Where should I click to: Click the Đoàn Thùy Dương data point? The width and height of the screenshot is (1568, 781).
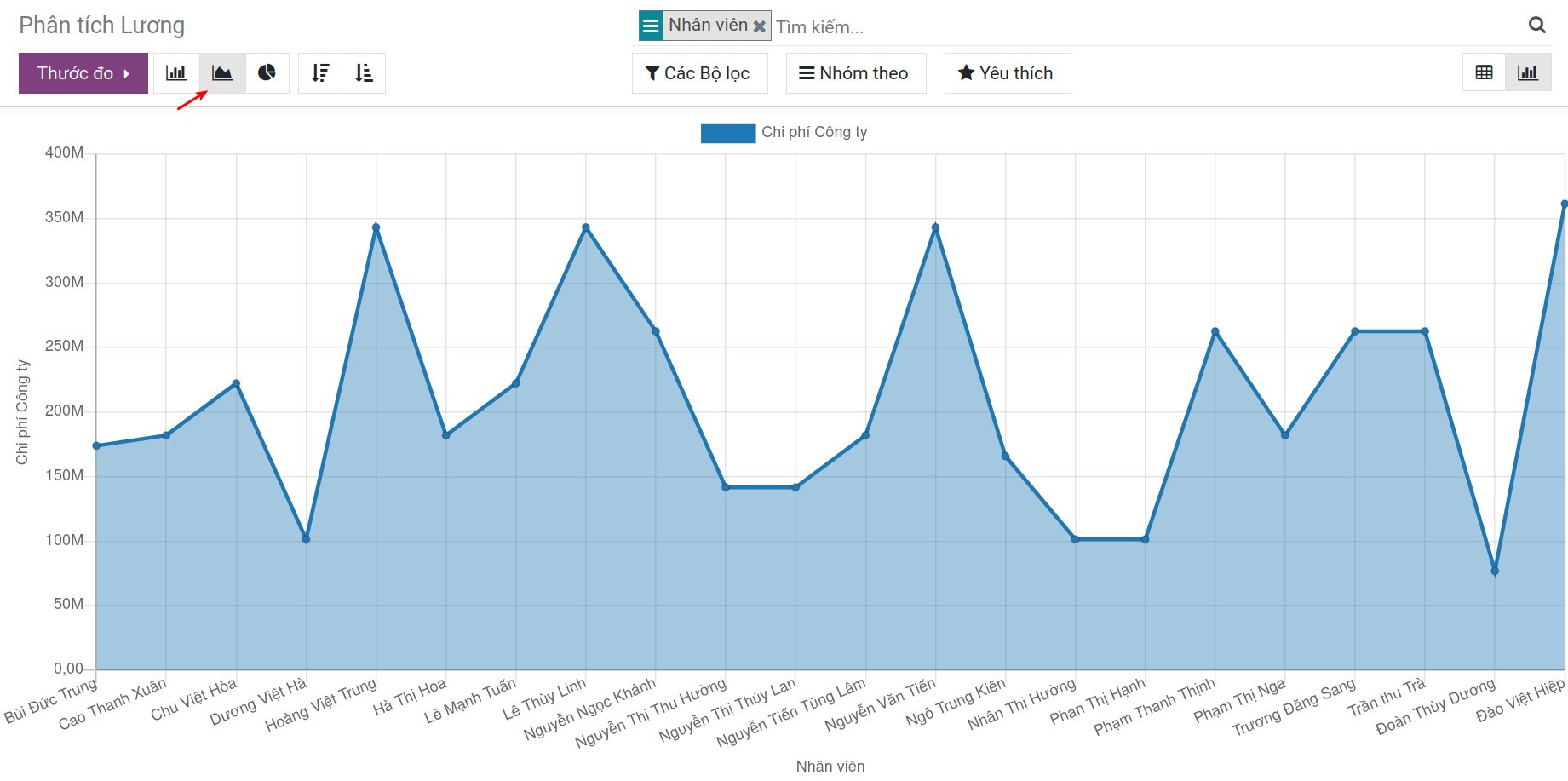(1495, 571)
